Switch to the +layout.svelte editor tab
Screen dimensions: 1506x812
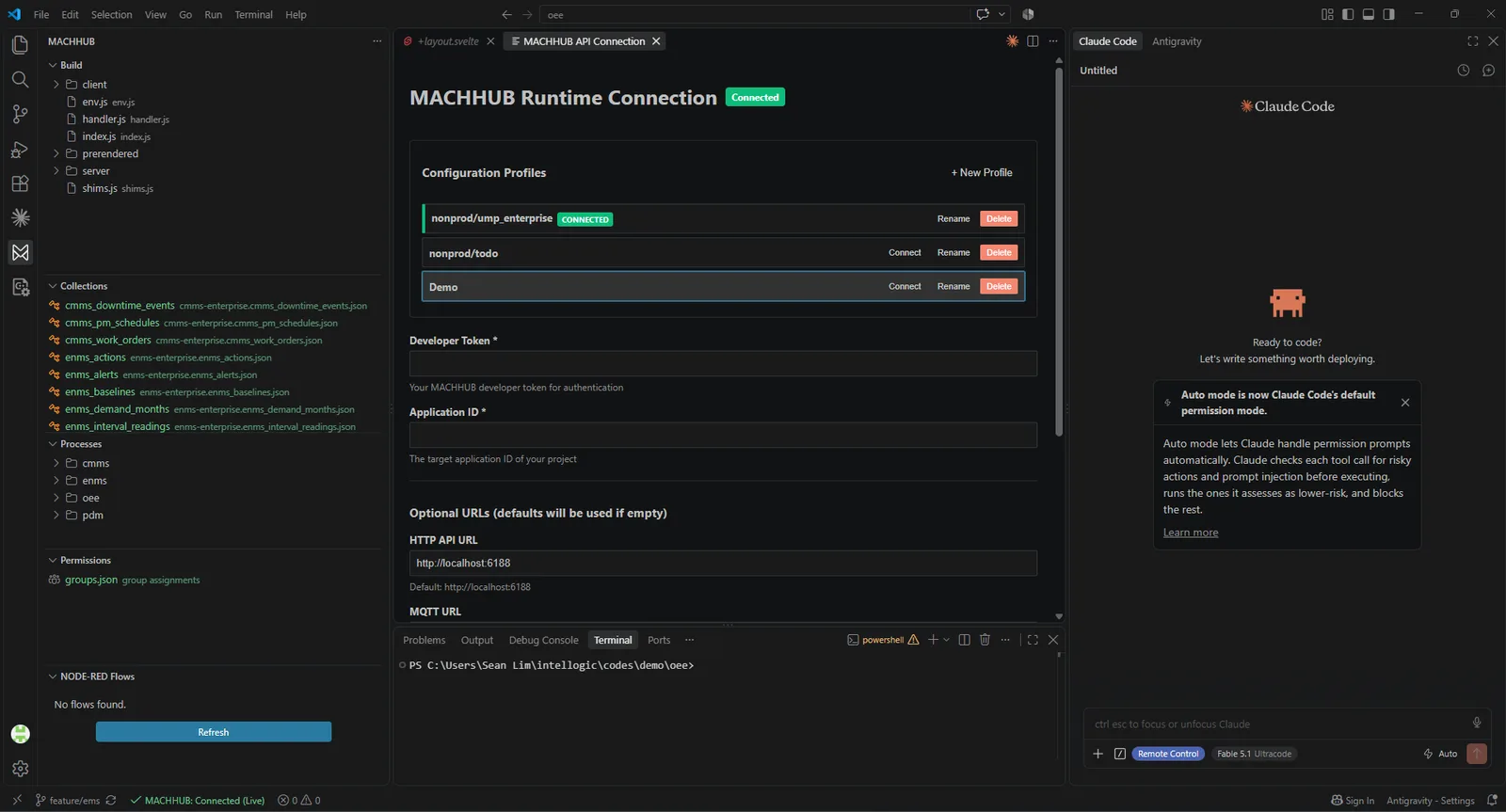(x=449, y=41)
